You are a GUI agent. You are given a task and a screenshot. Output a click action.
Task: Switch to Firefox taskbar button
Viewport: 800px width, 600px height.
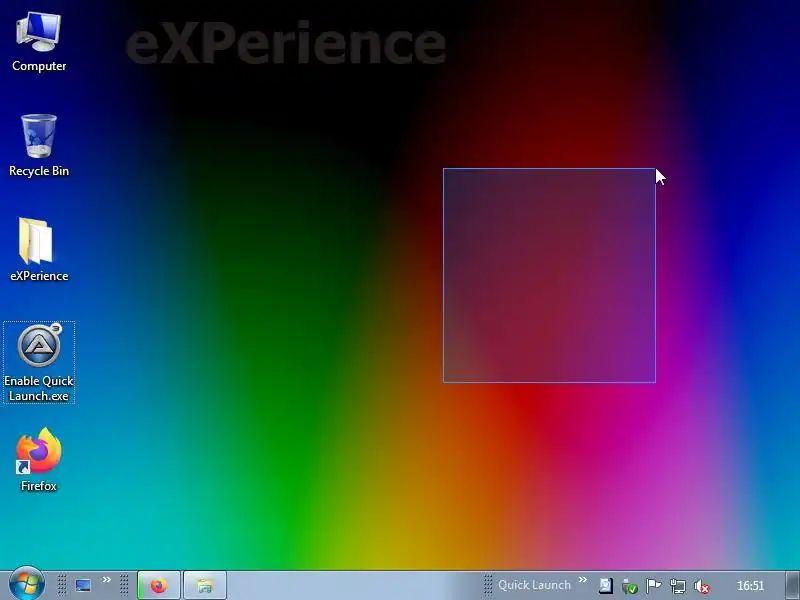tap(159, 585)
